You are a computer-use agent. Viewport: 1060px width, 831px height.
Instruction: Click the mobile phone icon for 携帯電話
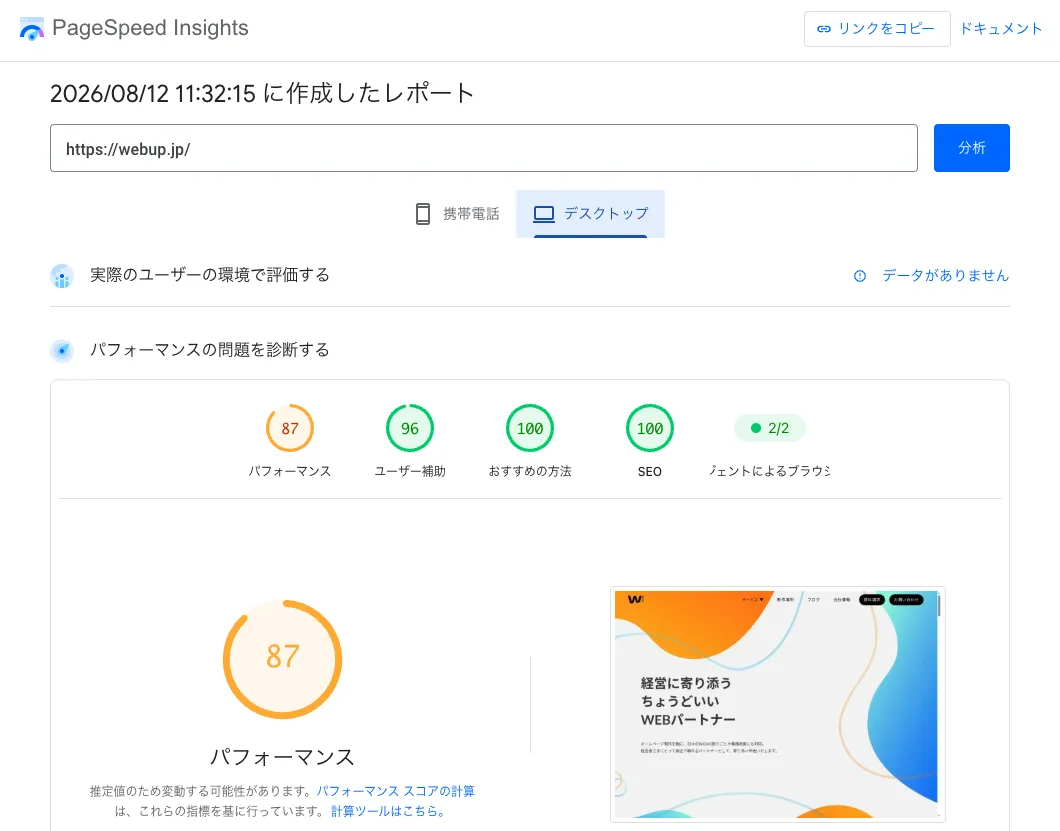point(423,214)
